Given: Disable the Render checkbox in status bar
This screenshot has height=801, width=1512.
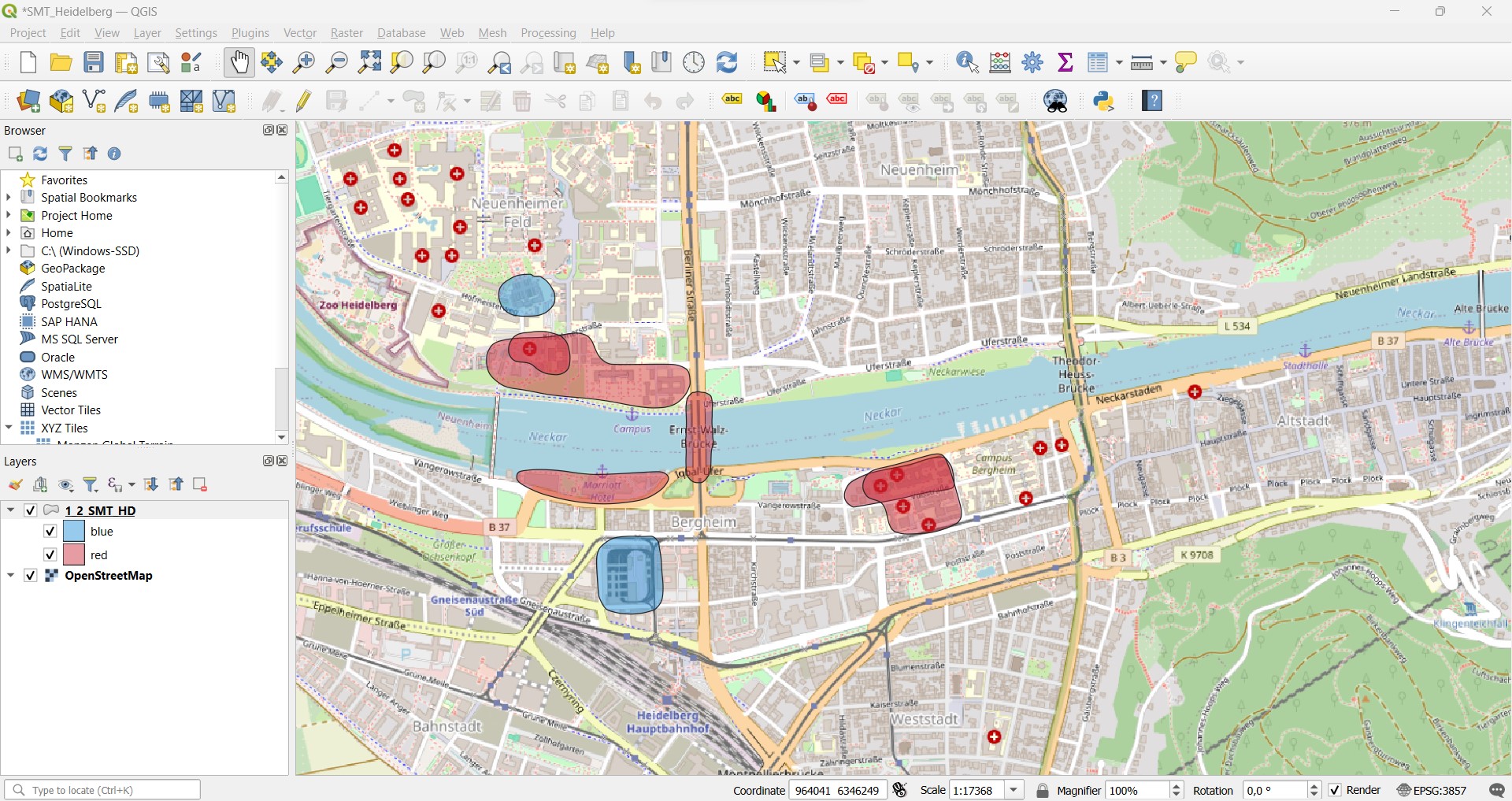Looking at the screenshot, I should pyautogui.click(x=1336, y=789).
